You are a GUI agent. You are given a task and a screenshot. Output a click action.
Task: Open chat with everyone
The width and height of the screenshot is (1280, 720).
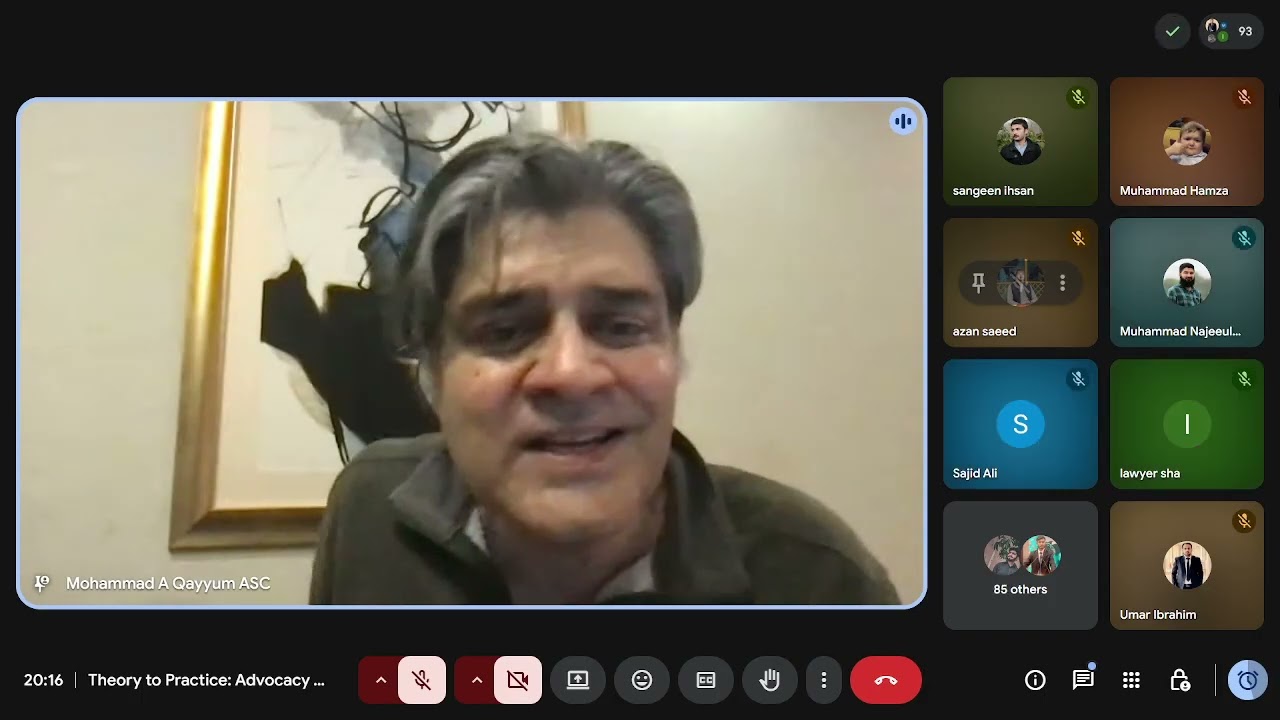pos(1083,680)
